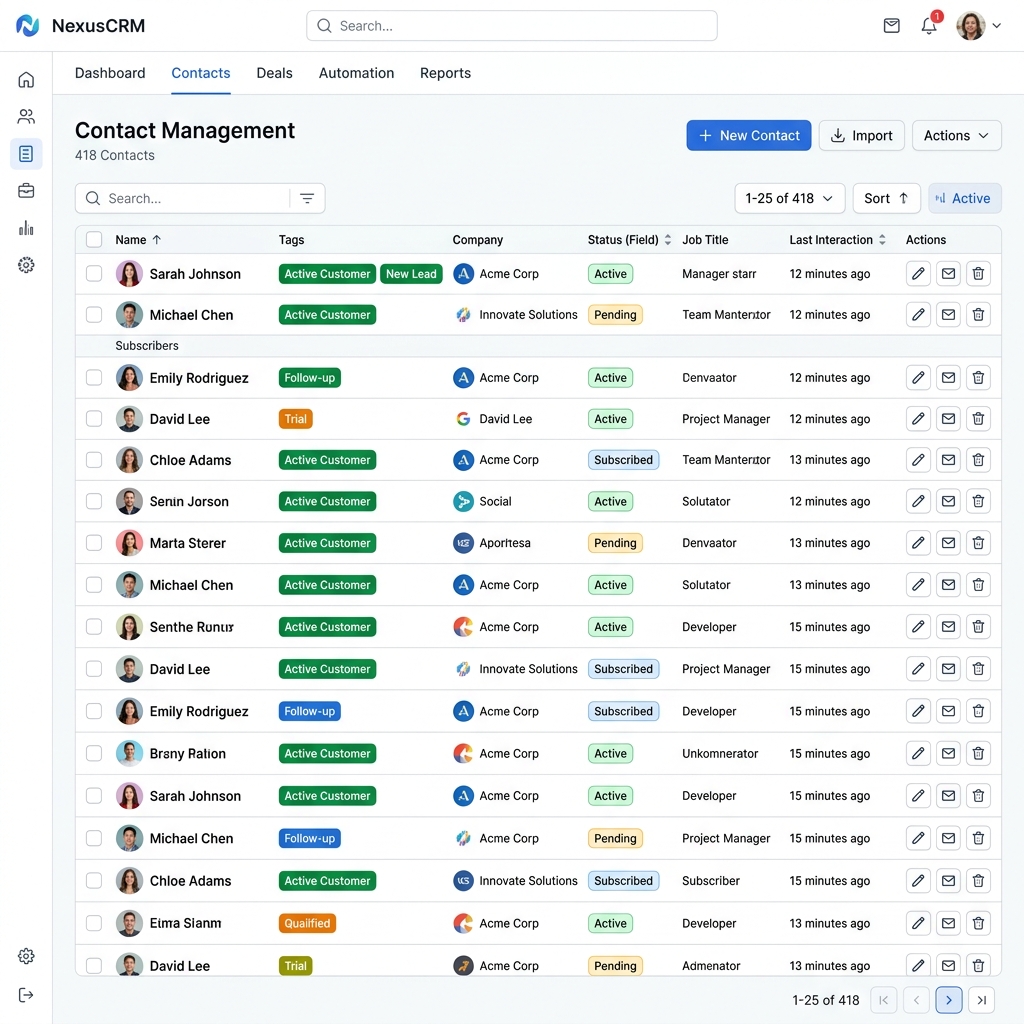This screenshot has height=1024, width=1024.
Task: Check the Eima Slanm row checkbox
Action: point(94,923)
